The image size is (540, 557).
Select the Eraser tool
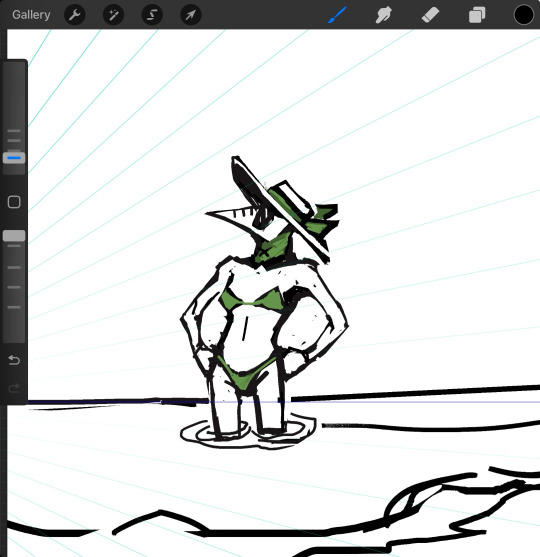pyautogui.click(x=430, y=15)
